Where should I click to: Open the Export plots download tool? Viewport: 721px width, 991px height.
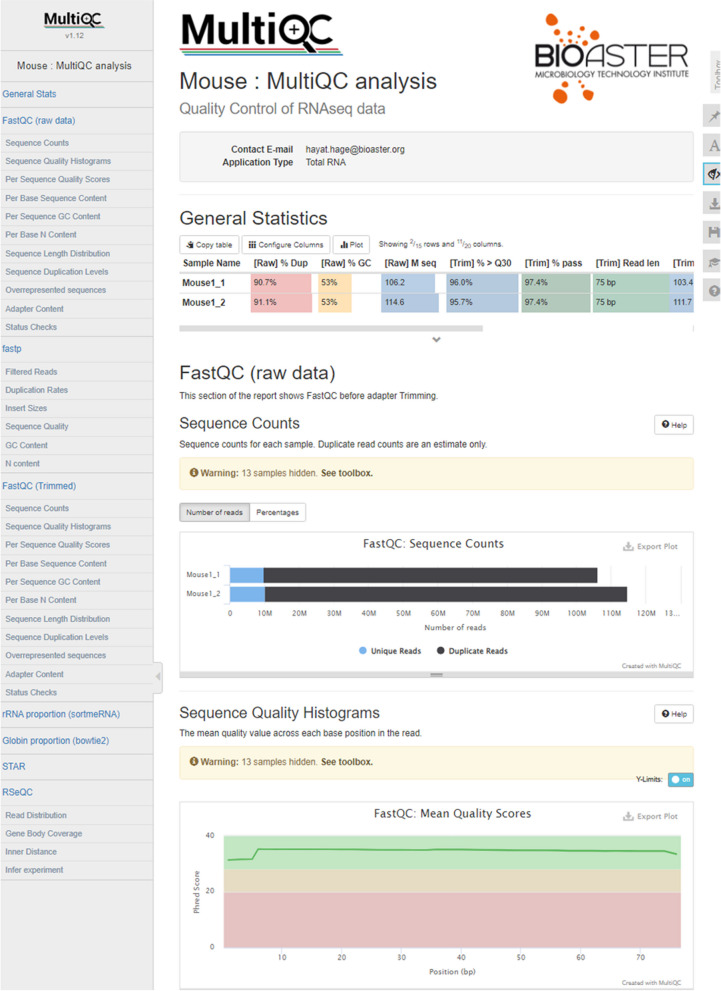point(713,204)
